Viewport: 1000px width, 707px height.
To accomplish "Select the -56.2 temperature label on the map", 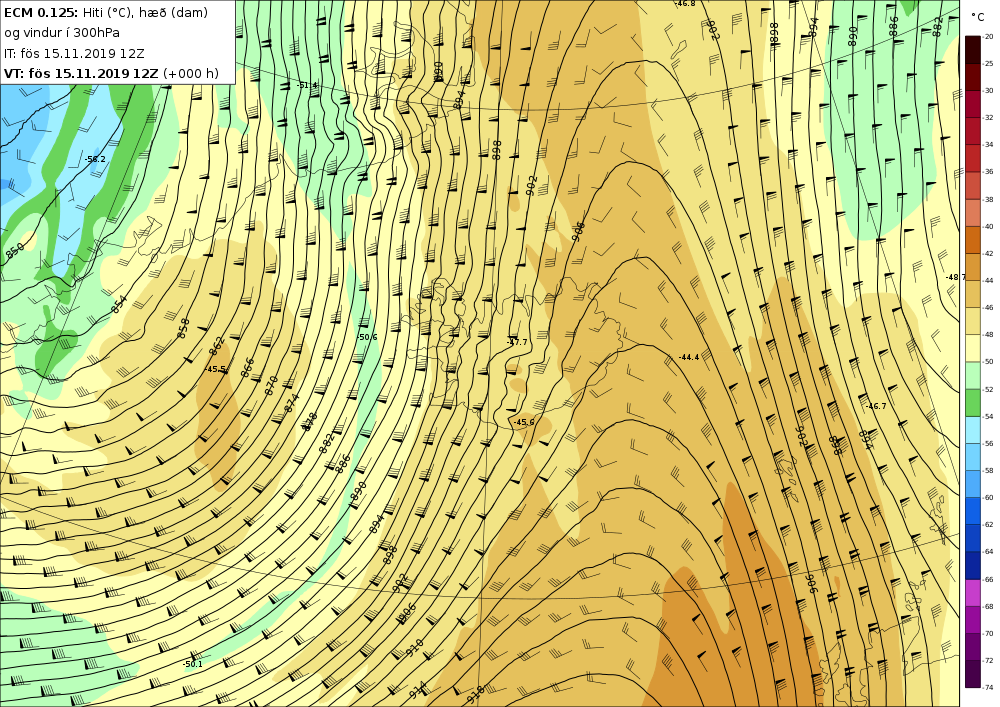I will tap(95, 159).
